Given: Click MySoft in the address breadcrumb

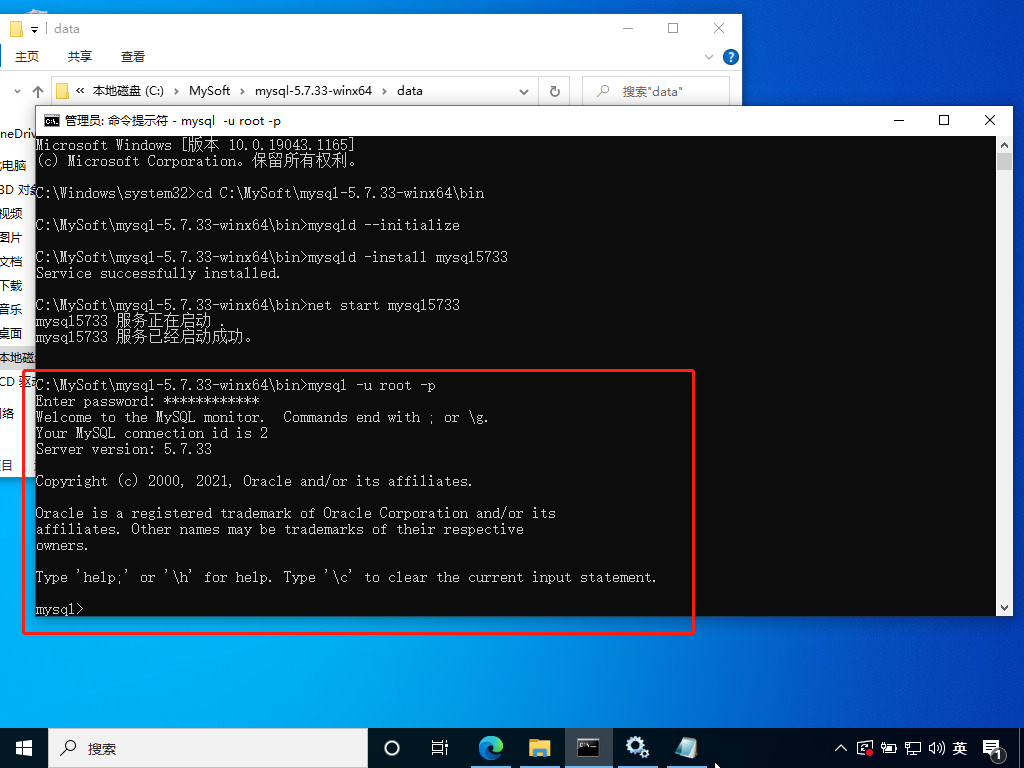Looking at the screenshot, I should point(210,91).
